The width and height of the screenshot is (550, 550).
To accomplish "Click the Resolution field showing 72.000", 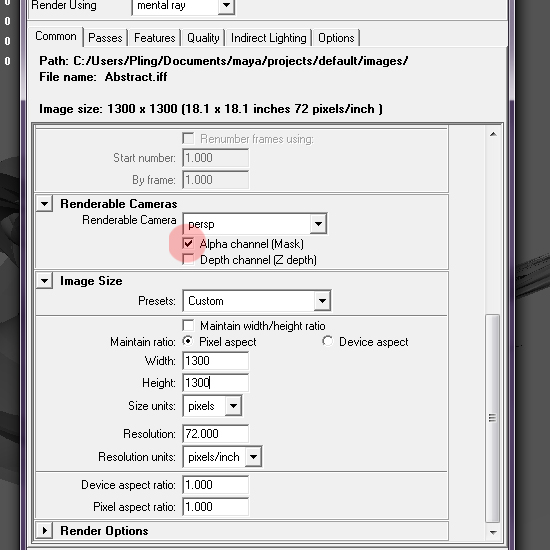I will click(x=215, y=434).
